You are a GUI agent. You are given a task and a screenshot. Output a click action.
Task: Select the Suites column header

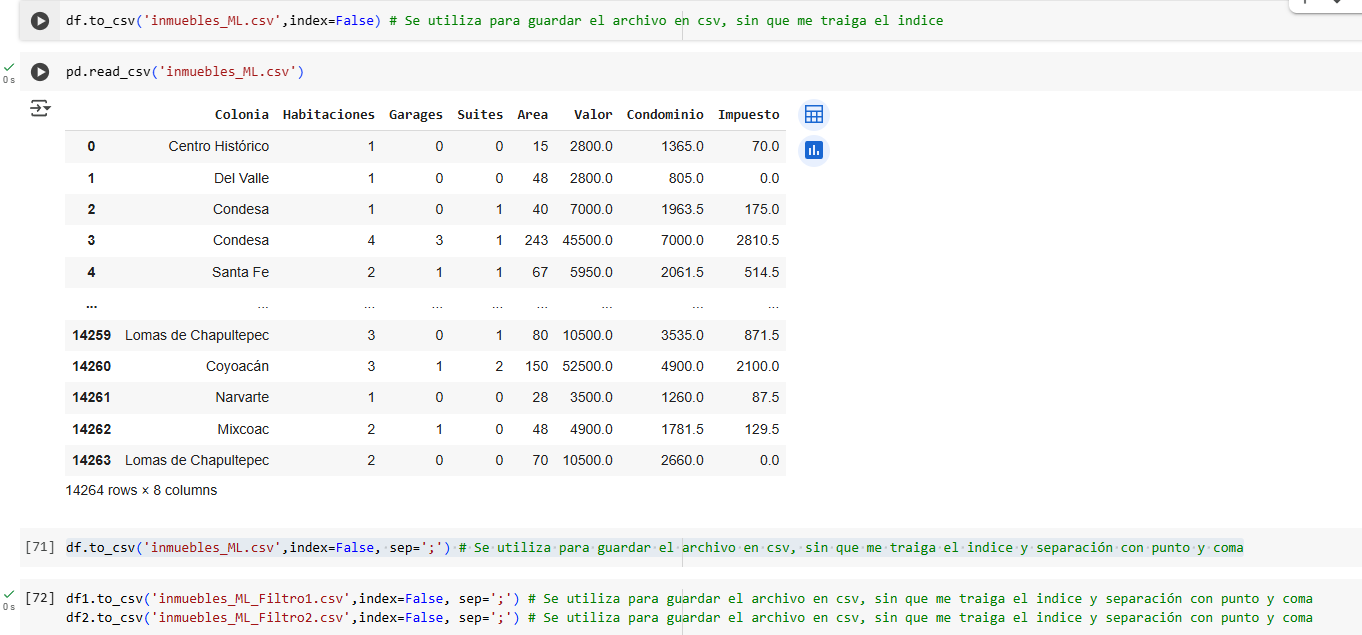[480, 115]
